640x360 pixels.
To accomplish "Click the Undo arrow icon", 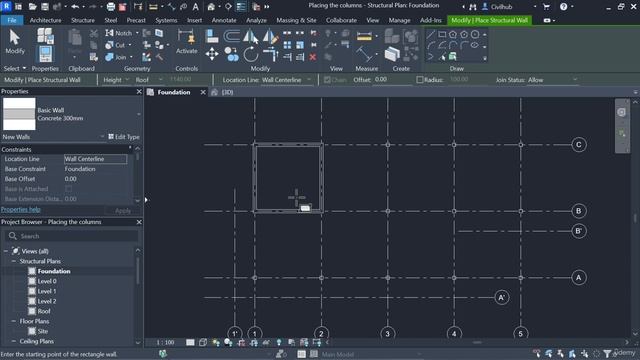I will 75,7.
